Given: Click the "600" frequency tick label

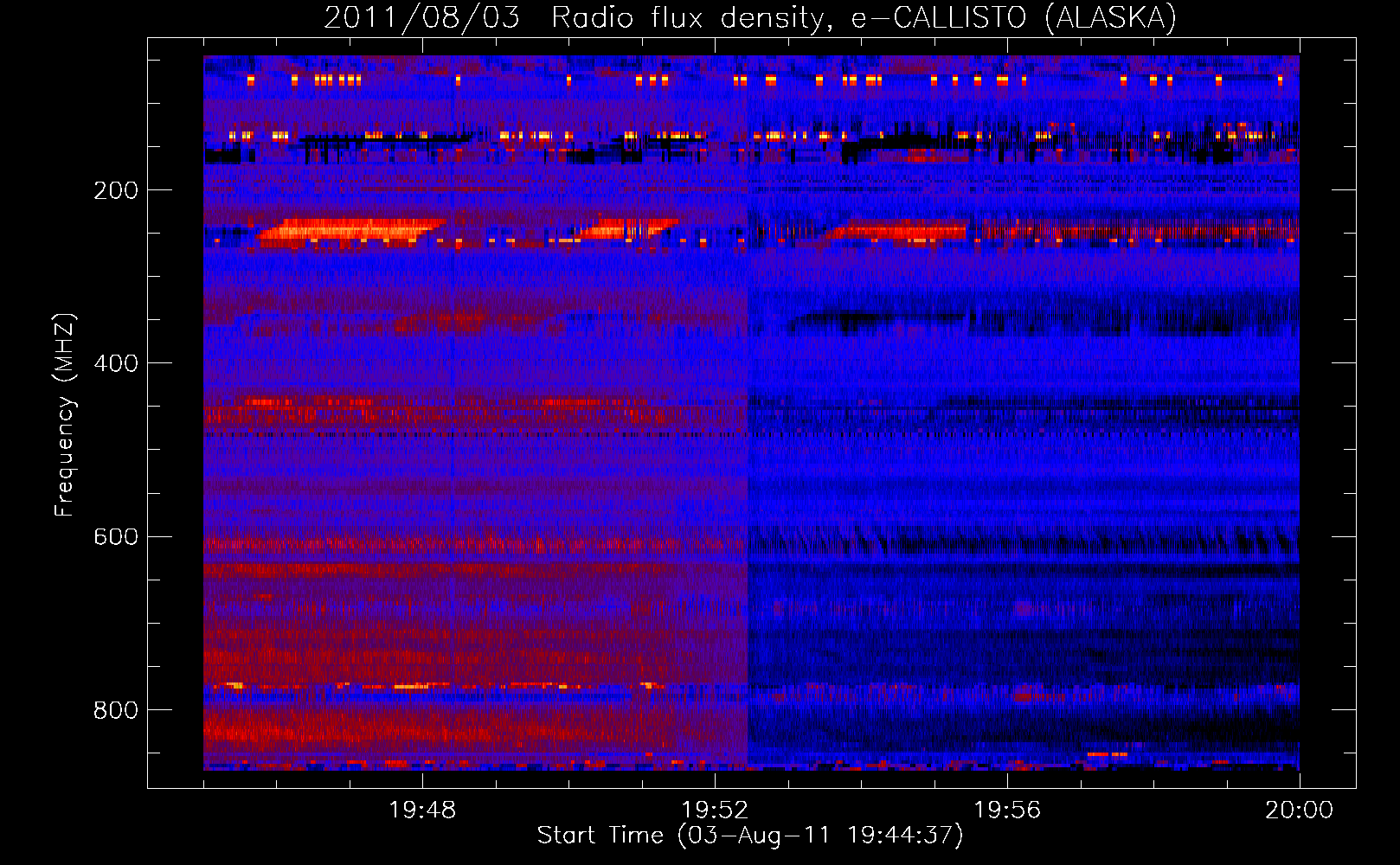Looking at the screenshot, I should coord(116,536).
